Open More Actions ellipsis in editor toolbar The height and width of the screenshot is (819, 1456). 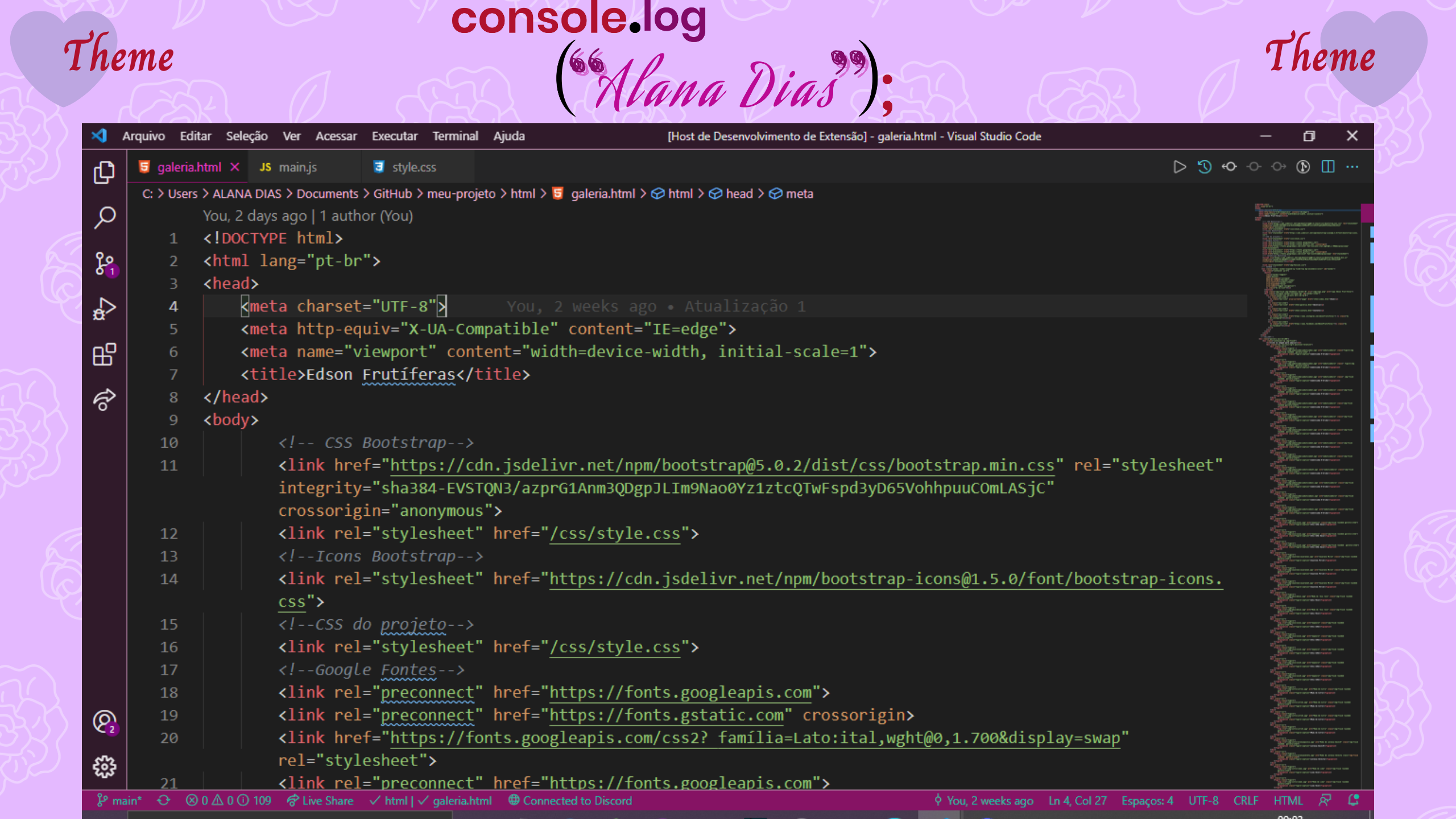coord(1352,167)
